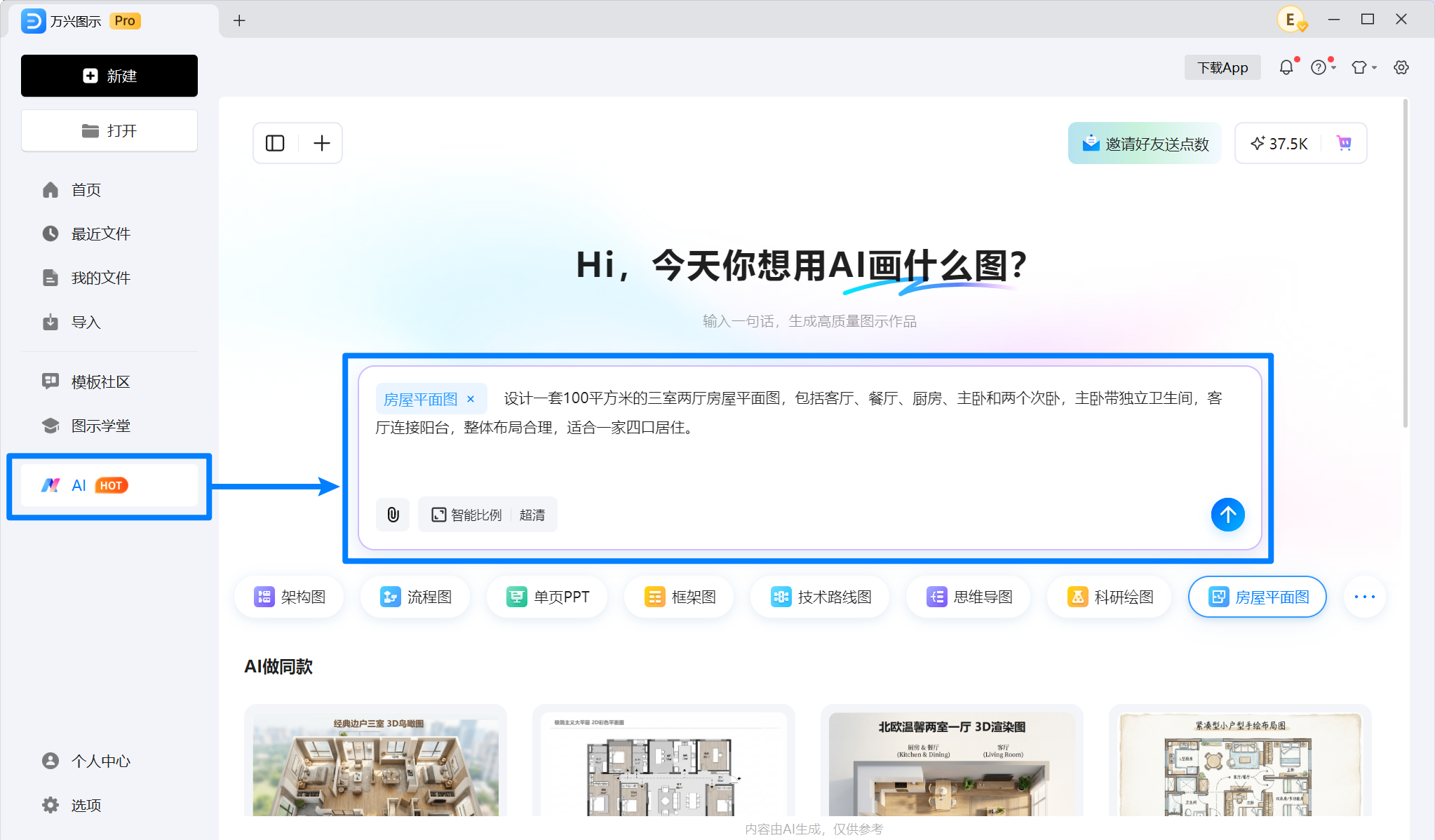Click the user avatar E
The height and width of the screenshot is (840, 1435).
pos(1291,20)
